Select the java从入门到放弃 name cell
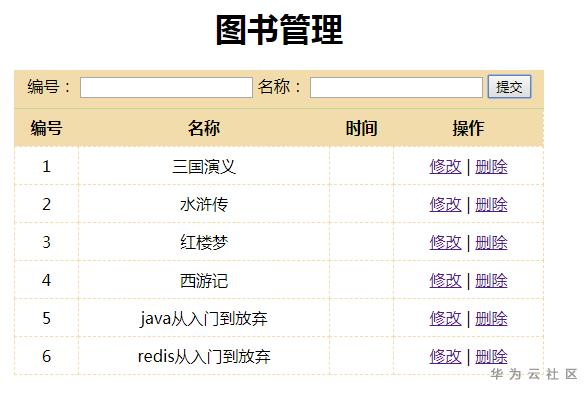Image resolution: width=588 pixels, height=396 pixels. [x=204, y=318]
